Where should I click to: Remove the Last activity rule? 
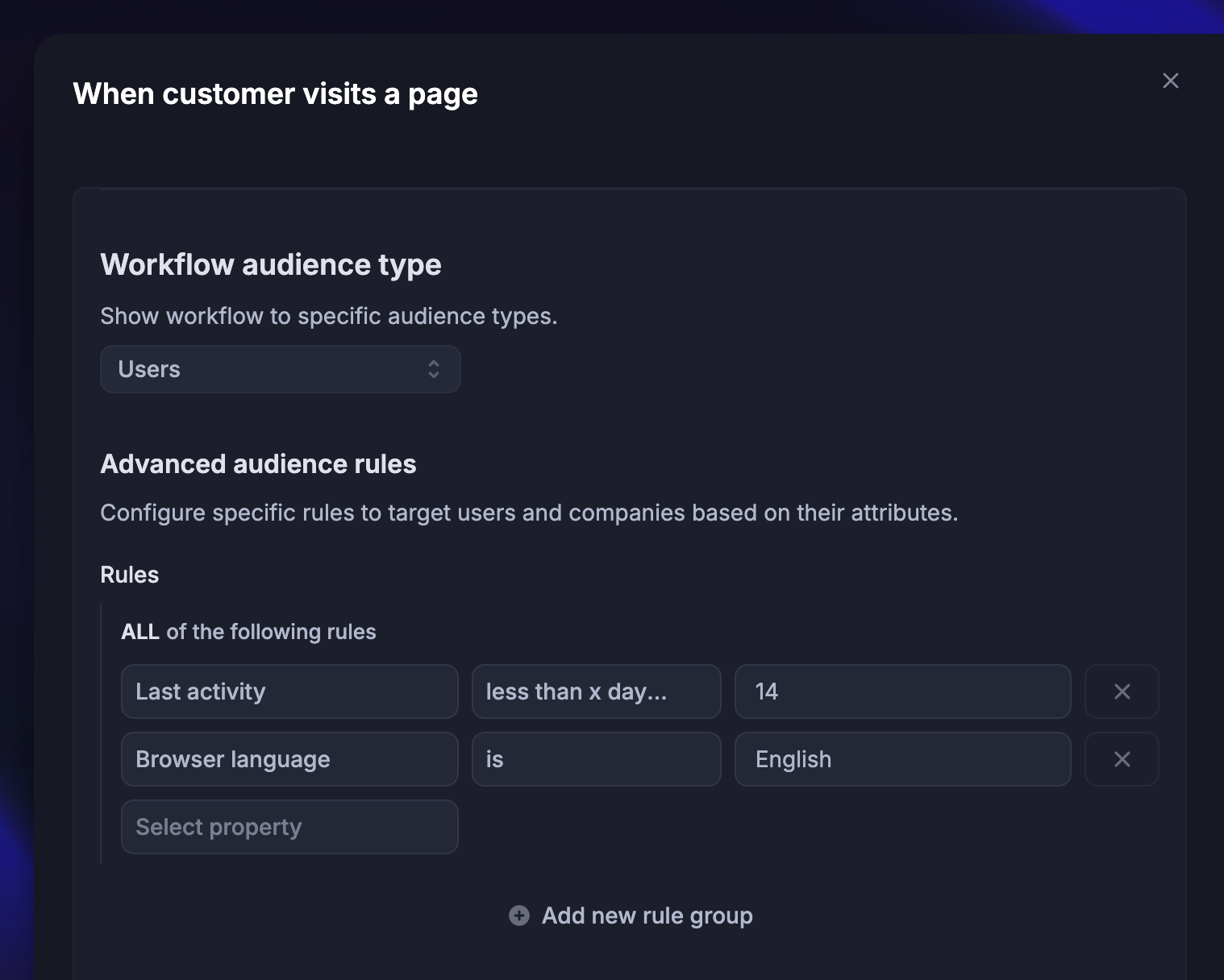[1122, 691]
